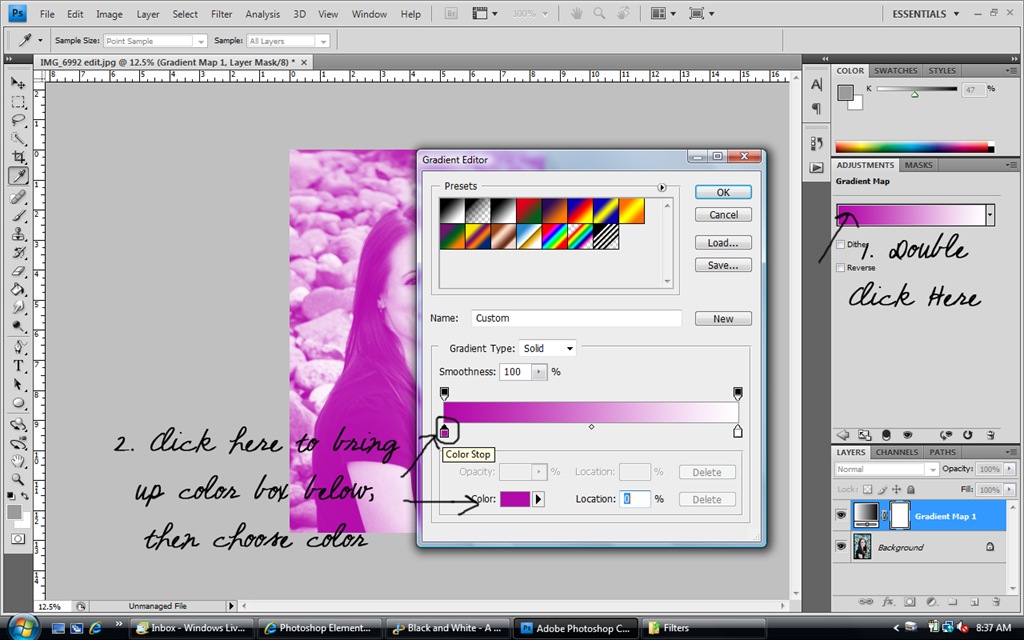Select the Eyedropper tool in toolbar

coord(18,176)
